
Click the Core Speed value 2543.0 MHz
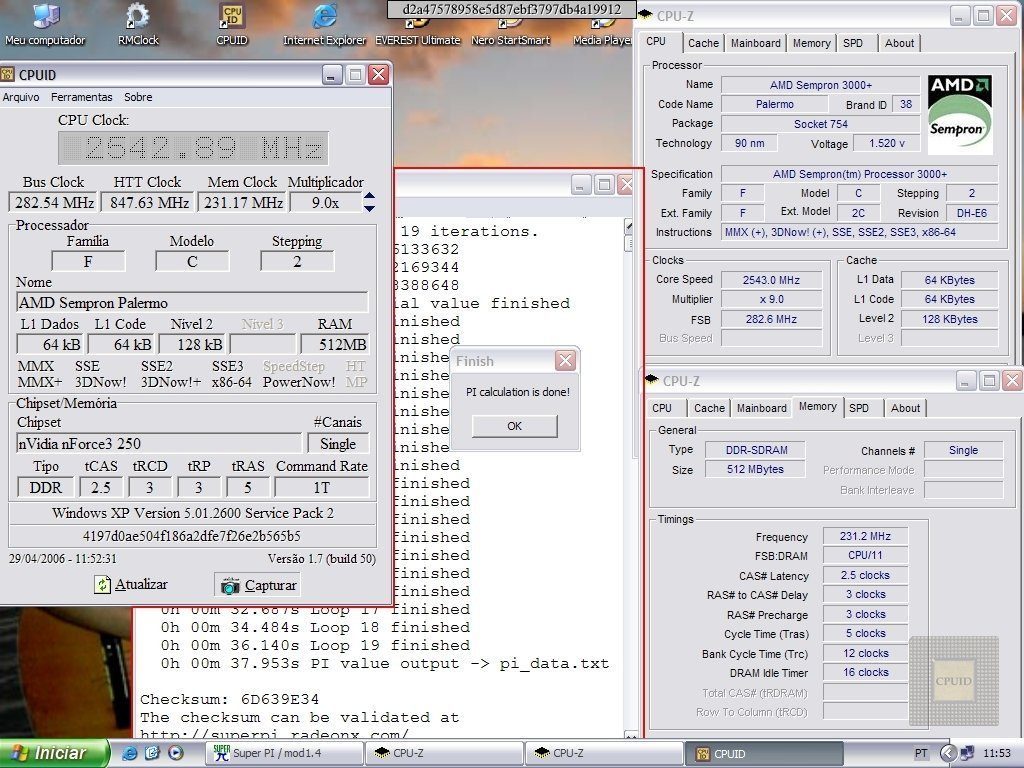[x=771, y=280]
